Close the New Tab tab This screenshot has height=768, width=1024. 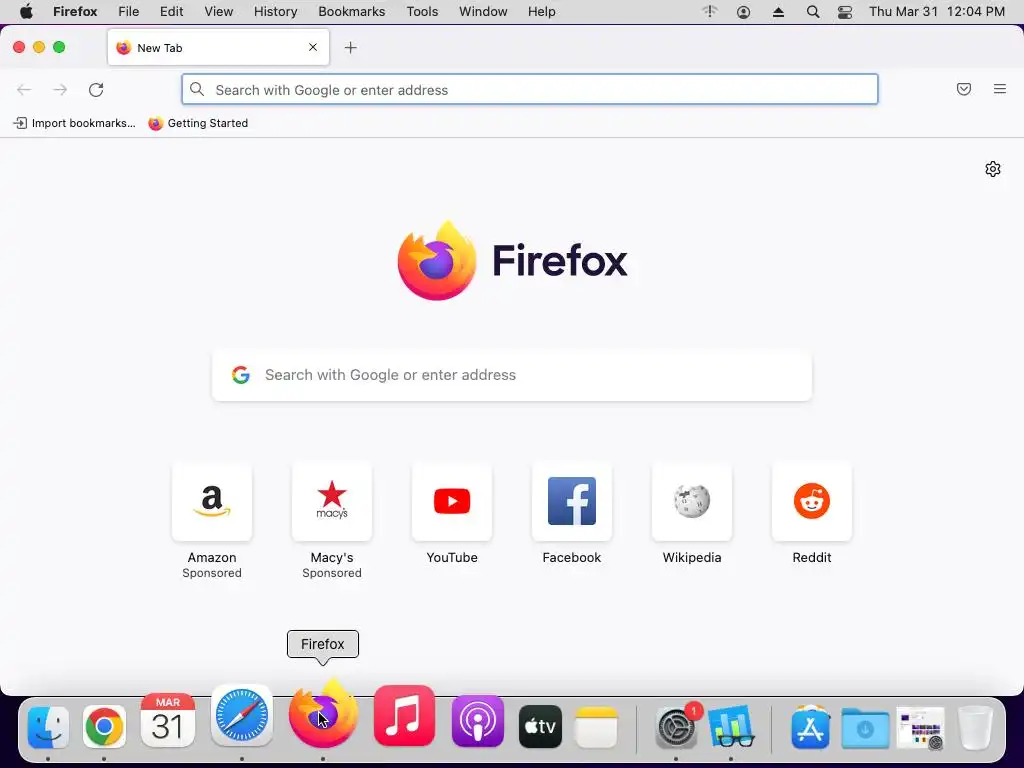pos(313,47)
